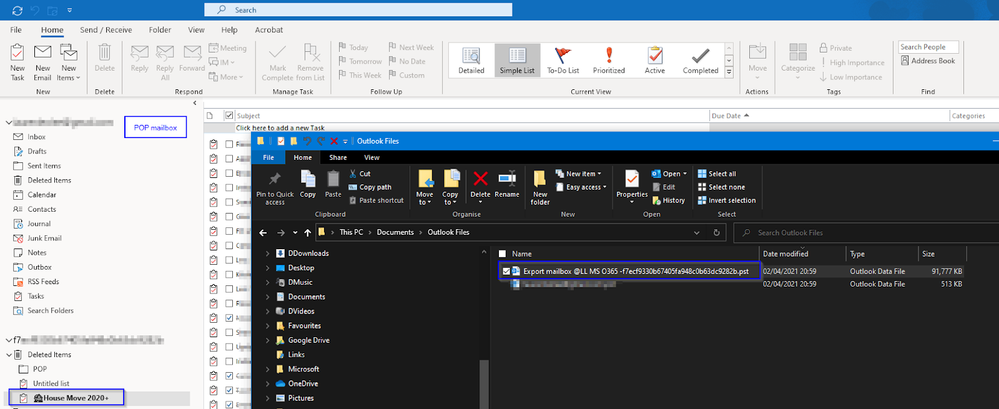Click New folder icon in Explorer

pos(540,187)
